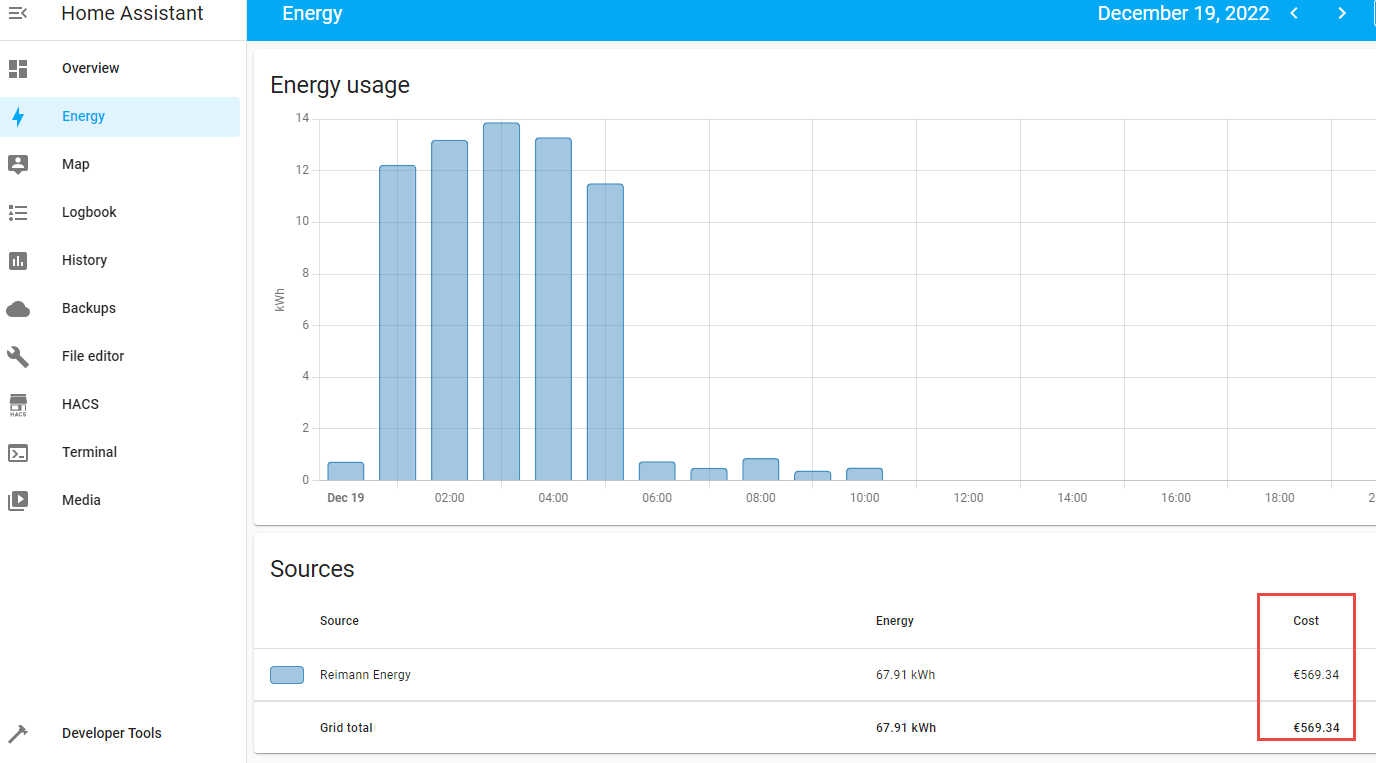Click the File editor wrench icon
Screen dimensions: 1376x763
point(18,356)
